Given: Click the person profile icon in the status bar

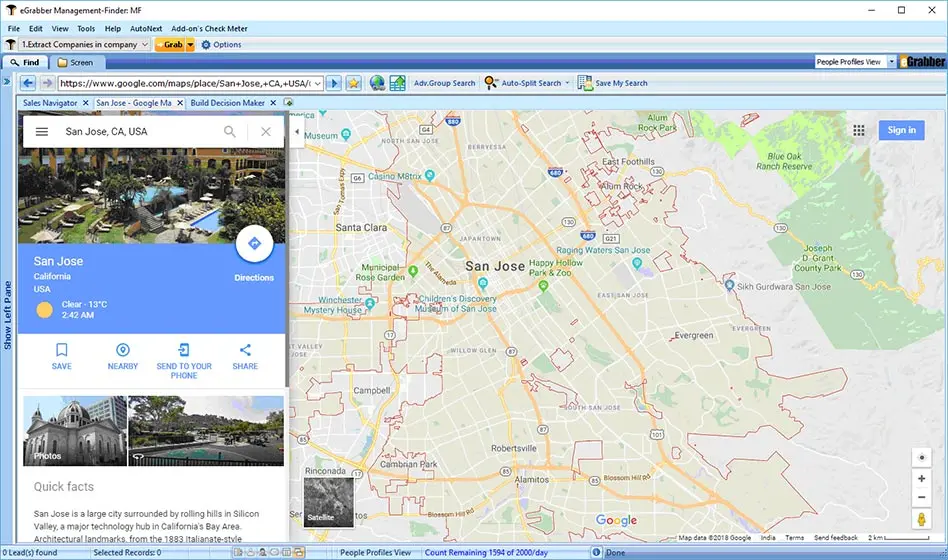Looking at the screenshot, I should [x=262, y=552].
